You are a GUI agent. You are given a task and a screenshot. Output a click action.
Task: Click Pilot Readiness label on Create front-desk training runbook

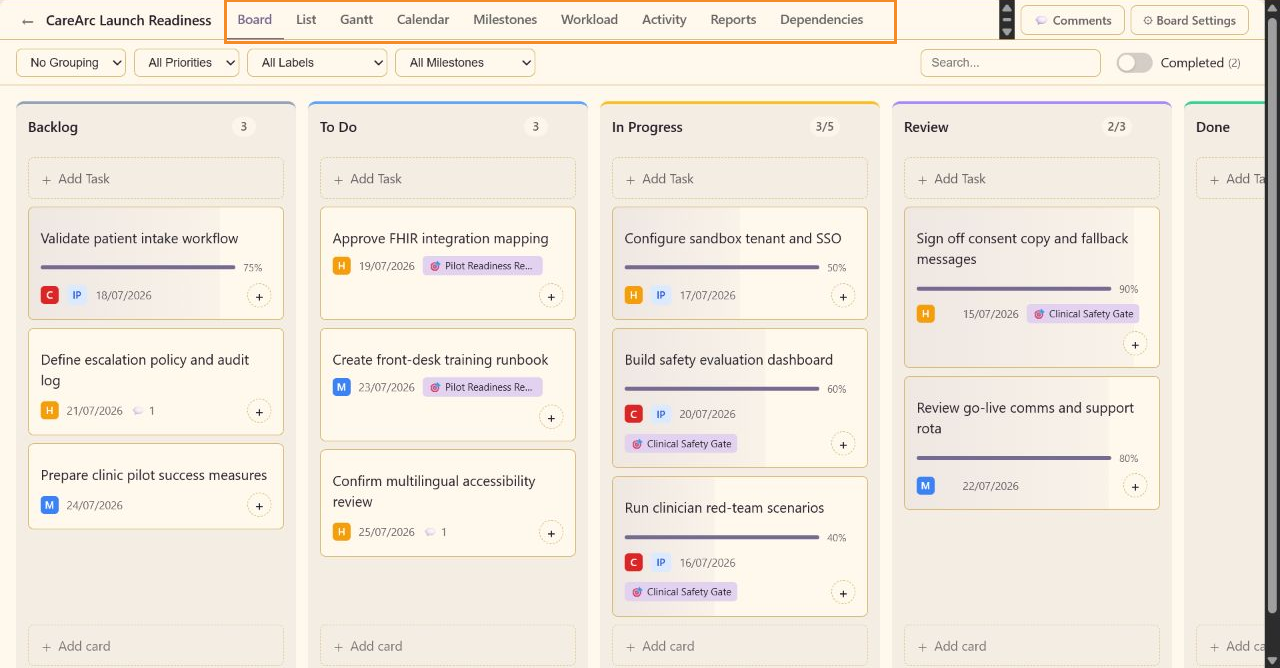click(x=482, y=387)
